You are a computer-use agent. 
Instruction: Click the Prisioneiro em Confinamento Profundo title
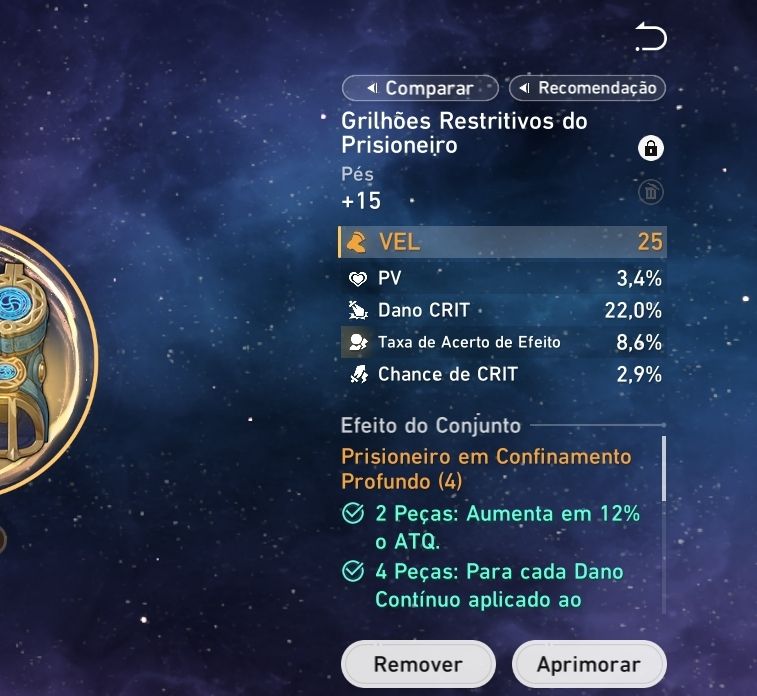[x=486, y=469]
